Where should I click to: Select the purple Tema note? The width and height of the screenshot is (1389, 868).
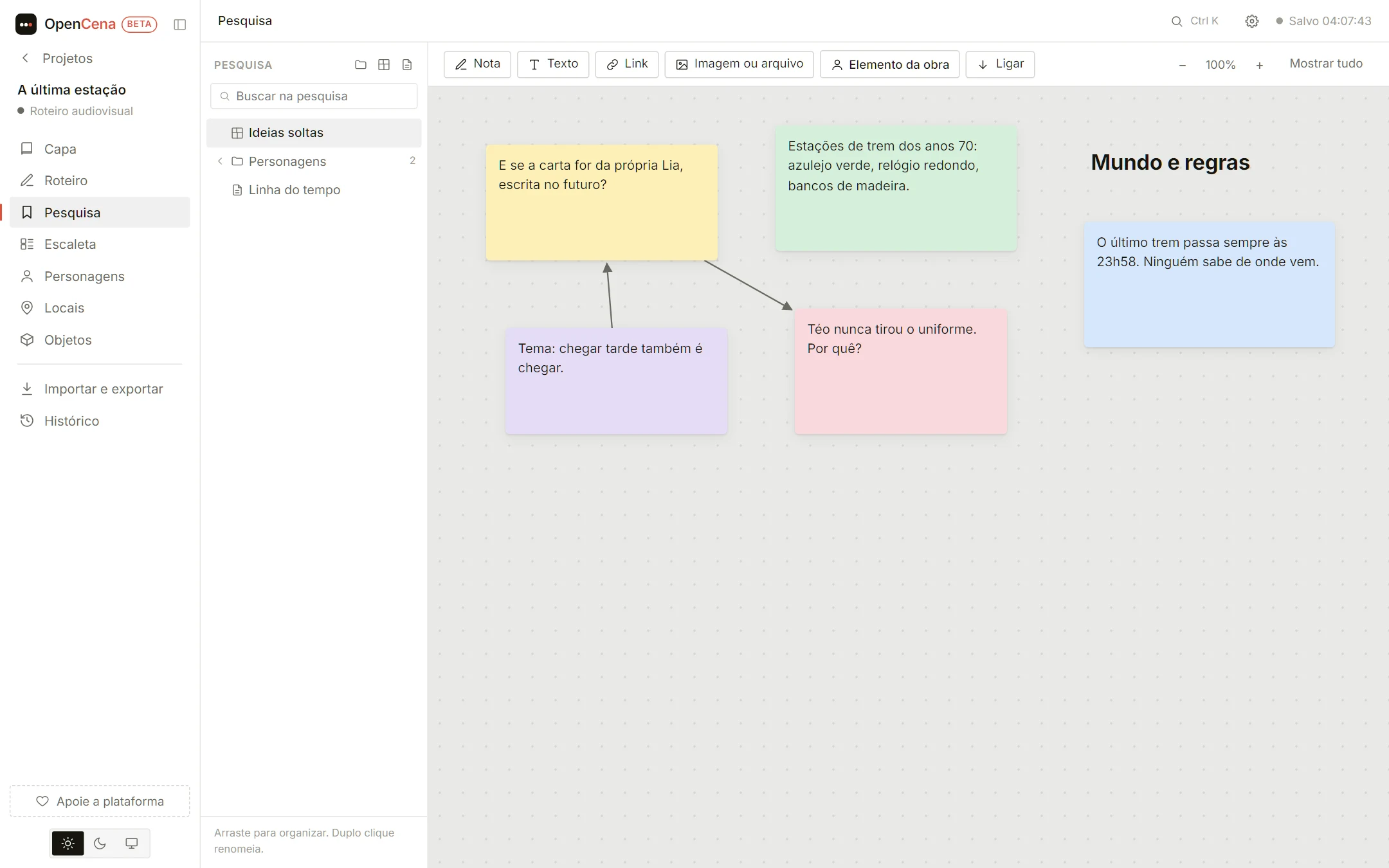tap(616, 381)
